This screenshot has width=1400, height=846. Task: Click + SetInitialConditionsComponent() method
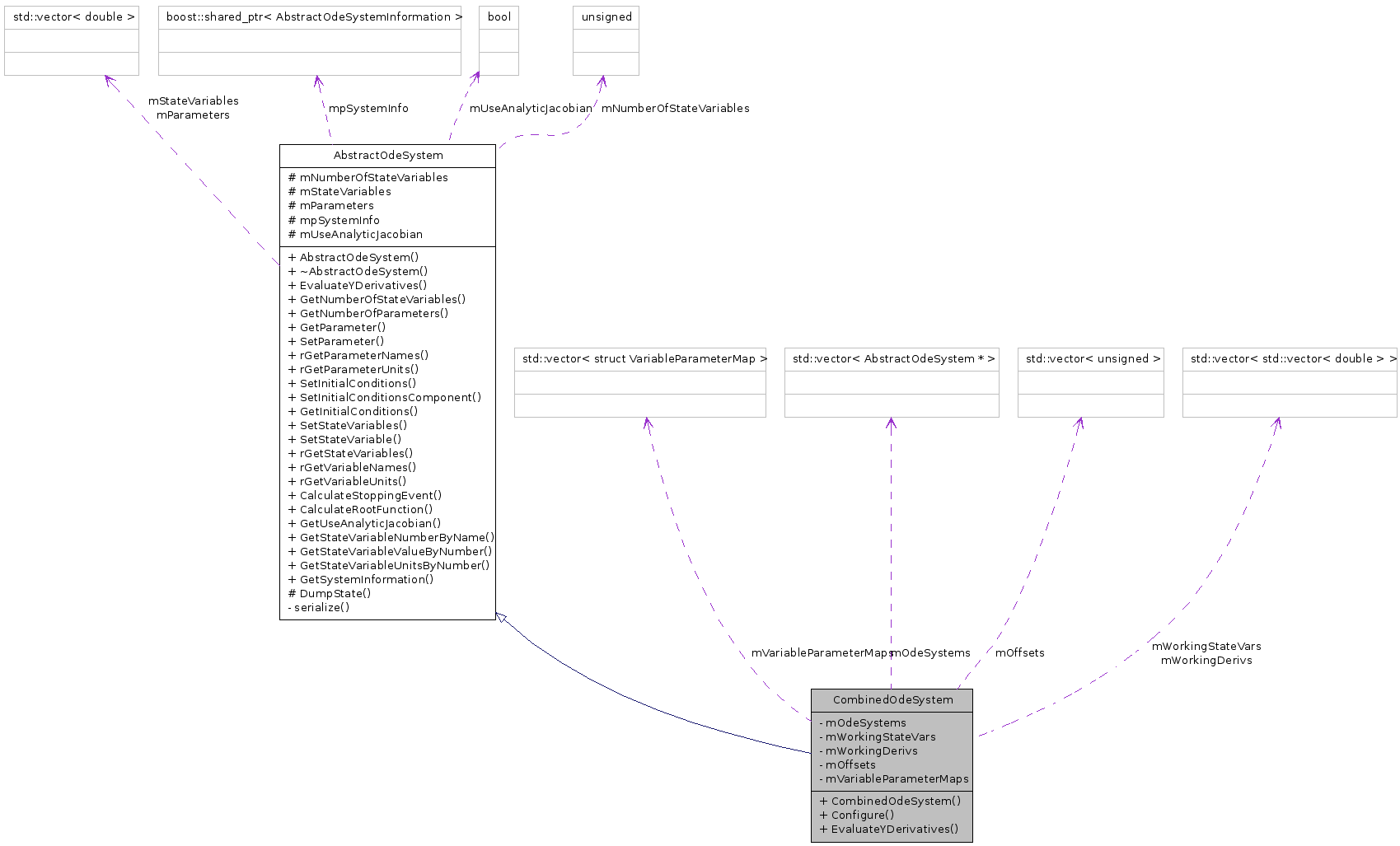(385, 398)
